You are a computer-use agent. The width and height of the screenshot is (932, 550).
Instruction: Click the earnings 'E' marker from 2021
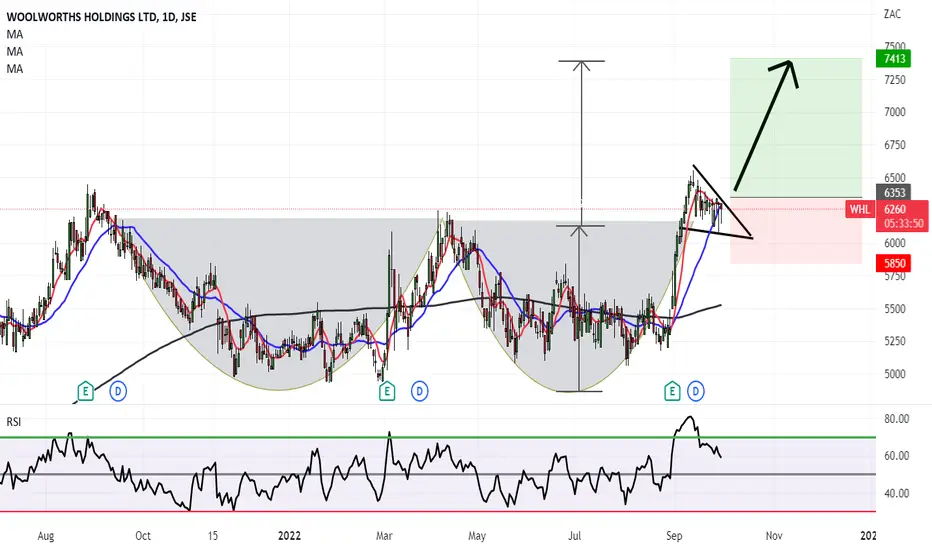tap(86, 391)
